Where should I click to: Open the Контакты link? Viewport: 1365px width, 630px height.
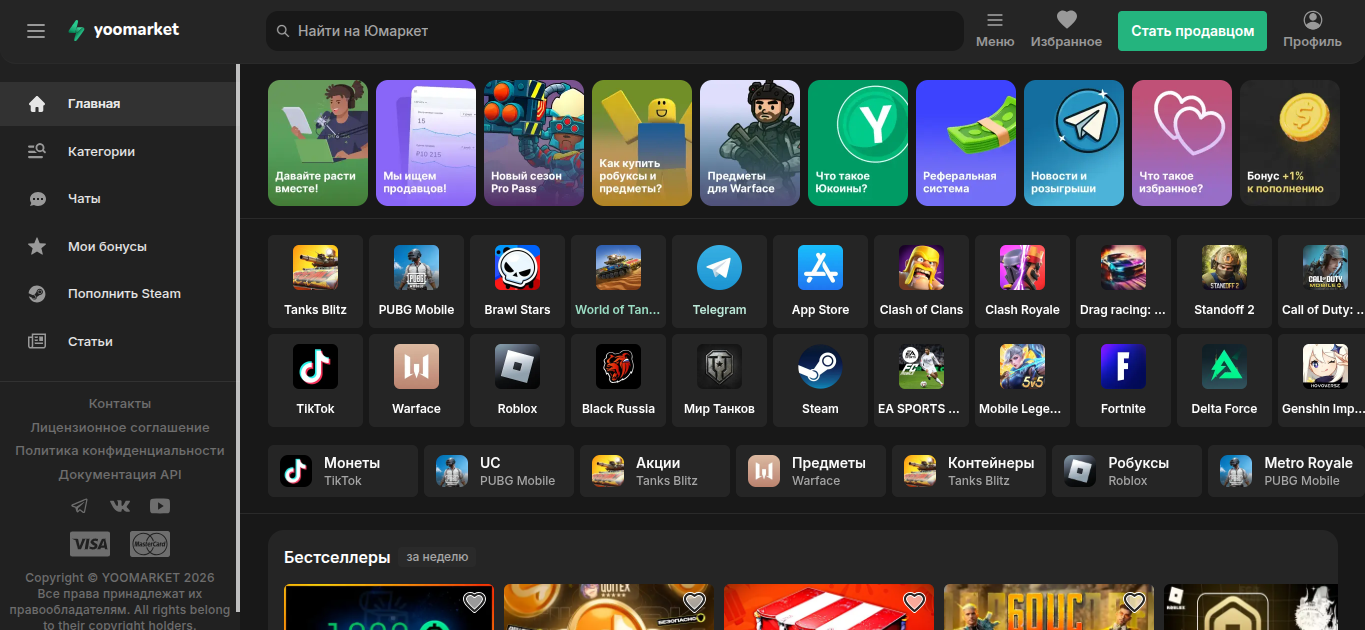pyautogui.click(x=120, y=404)
